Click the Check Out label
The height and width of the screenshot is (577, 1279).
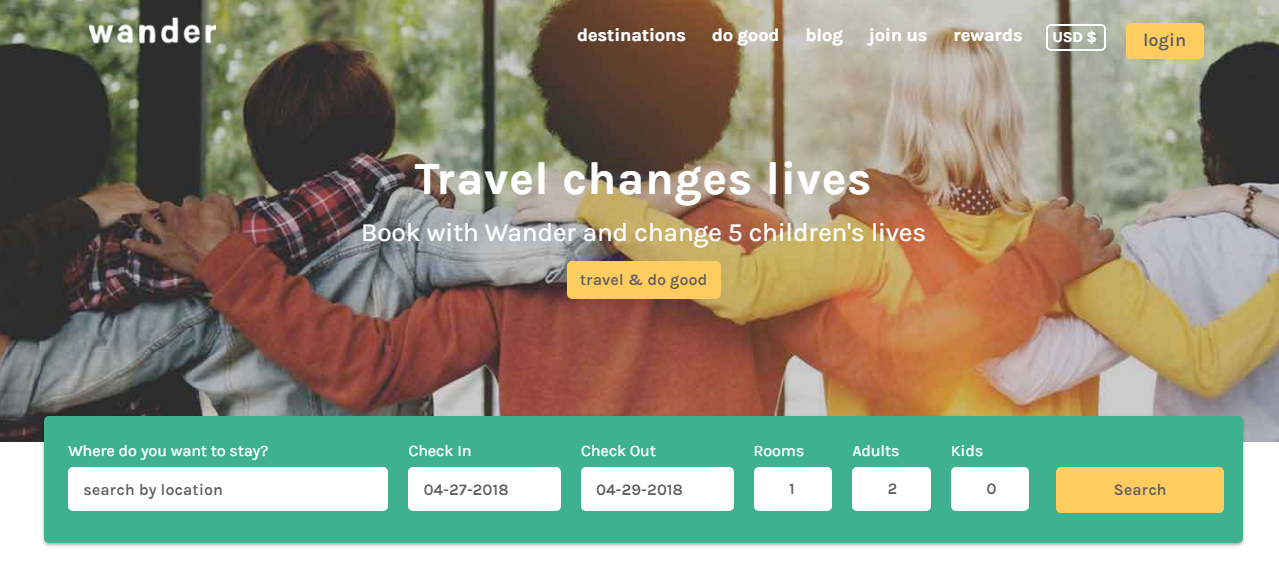(618, 451)
